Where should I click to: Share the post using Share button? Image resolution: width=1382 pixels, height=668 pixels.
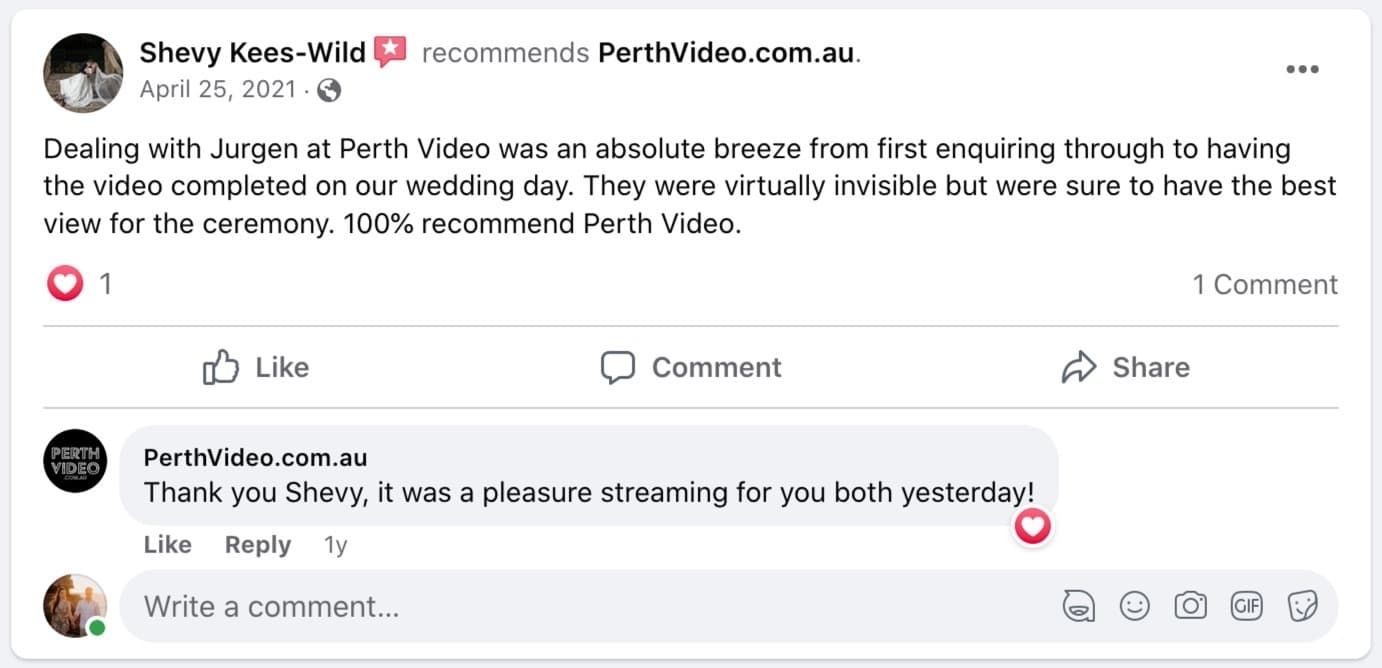click(1125, 367)
